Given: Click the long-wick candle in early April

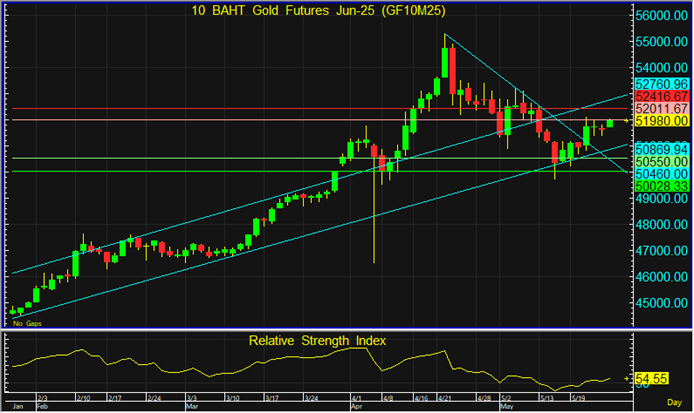Looking at the screenshot, I should point(374,200).
